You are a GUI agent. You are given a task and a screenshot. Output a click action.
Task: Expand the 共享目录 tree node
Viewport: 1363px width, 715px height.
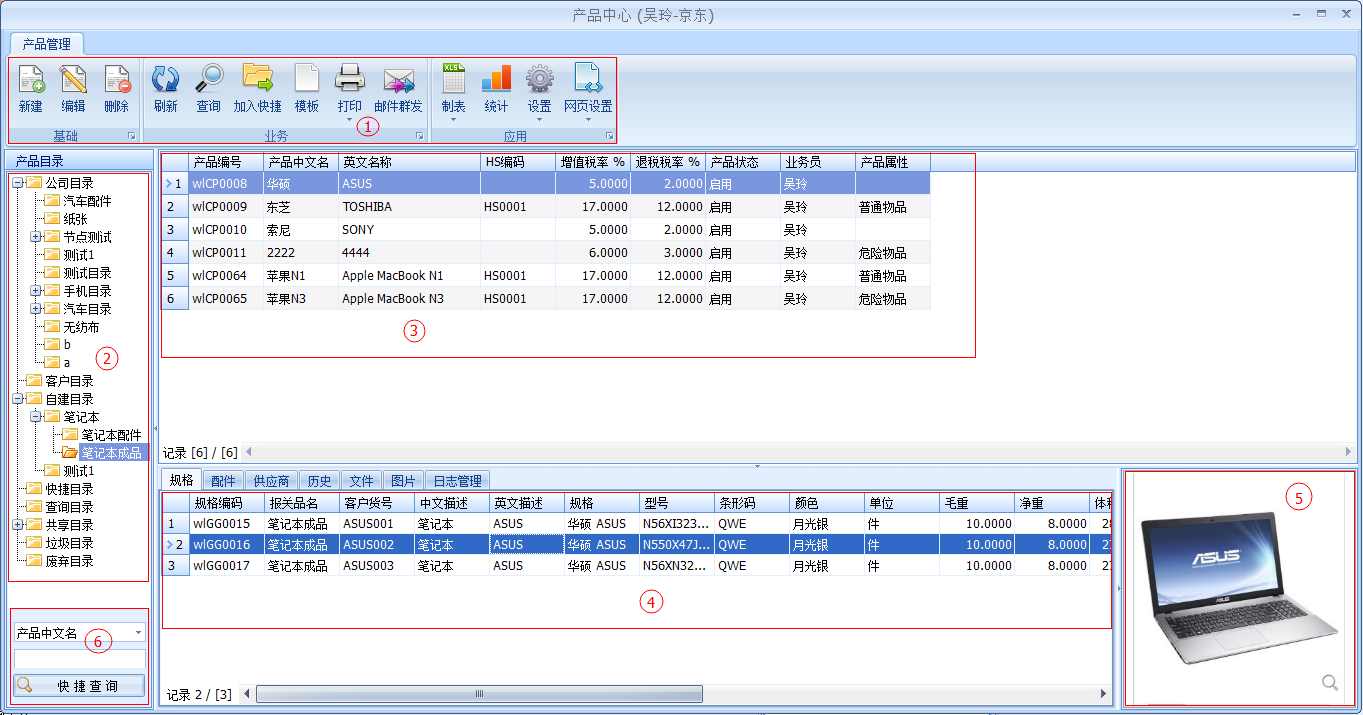pyautogui.click(x=18, y=525)
